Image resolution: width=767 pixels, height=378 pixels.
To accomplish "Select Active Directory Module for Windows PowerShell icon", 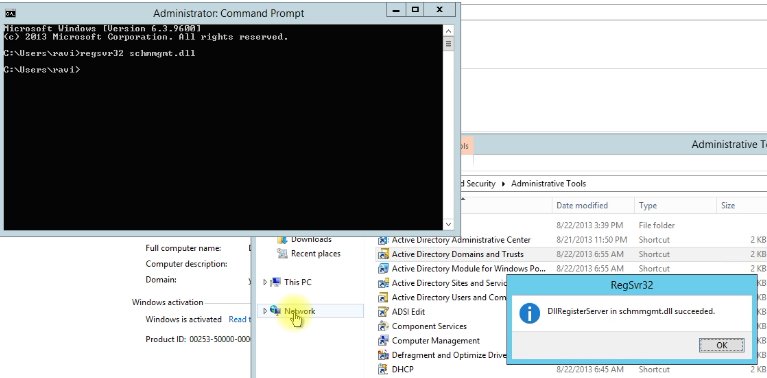I will coord(383,269).
